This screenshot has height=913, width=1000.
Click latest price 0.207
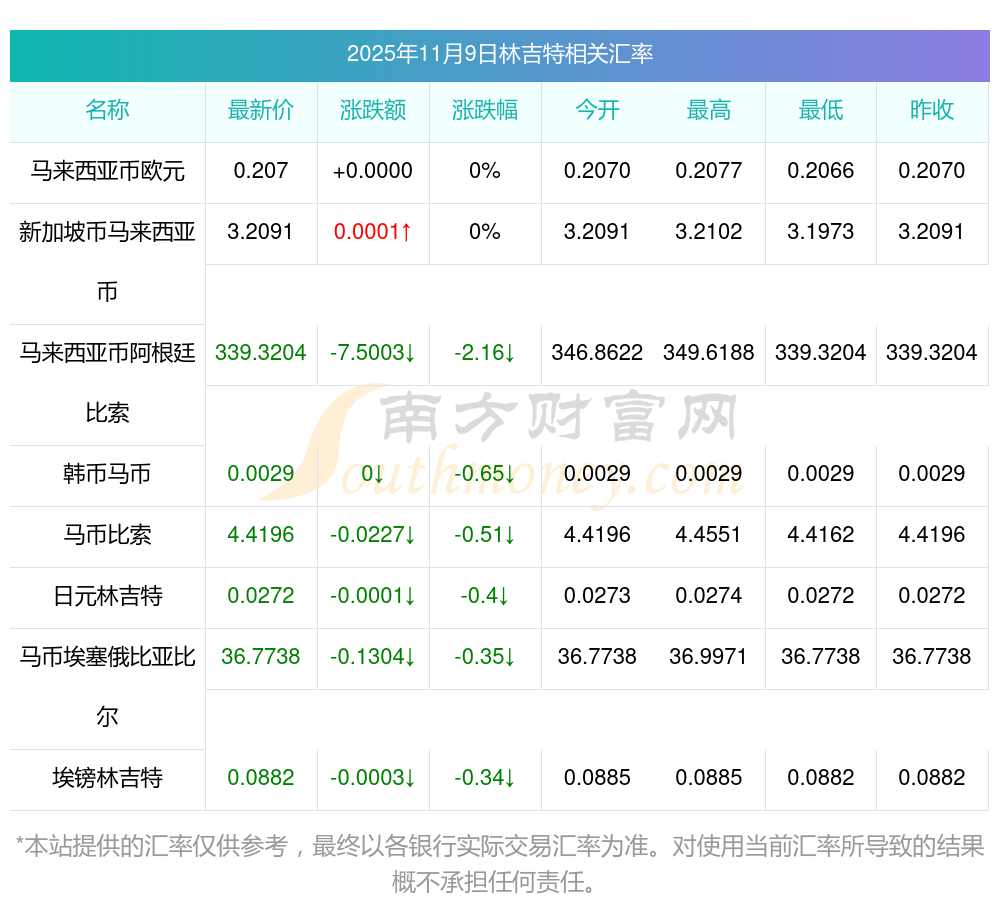coord(261,171)
